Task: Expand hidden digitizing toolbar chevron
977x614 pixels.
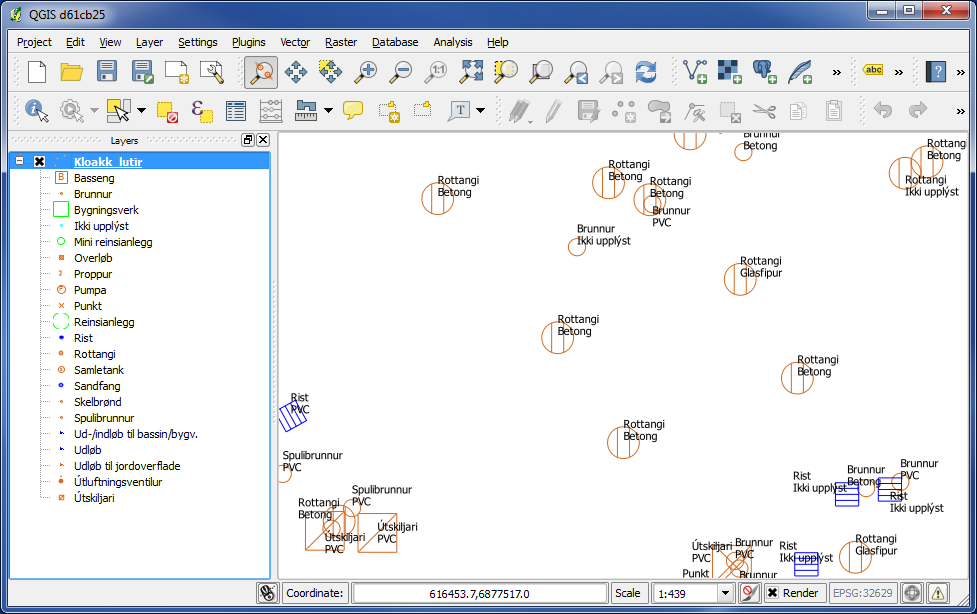Action: tap(960, 112)
